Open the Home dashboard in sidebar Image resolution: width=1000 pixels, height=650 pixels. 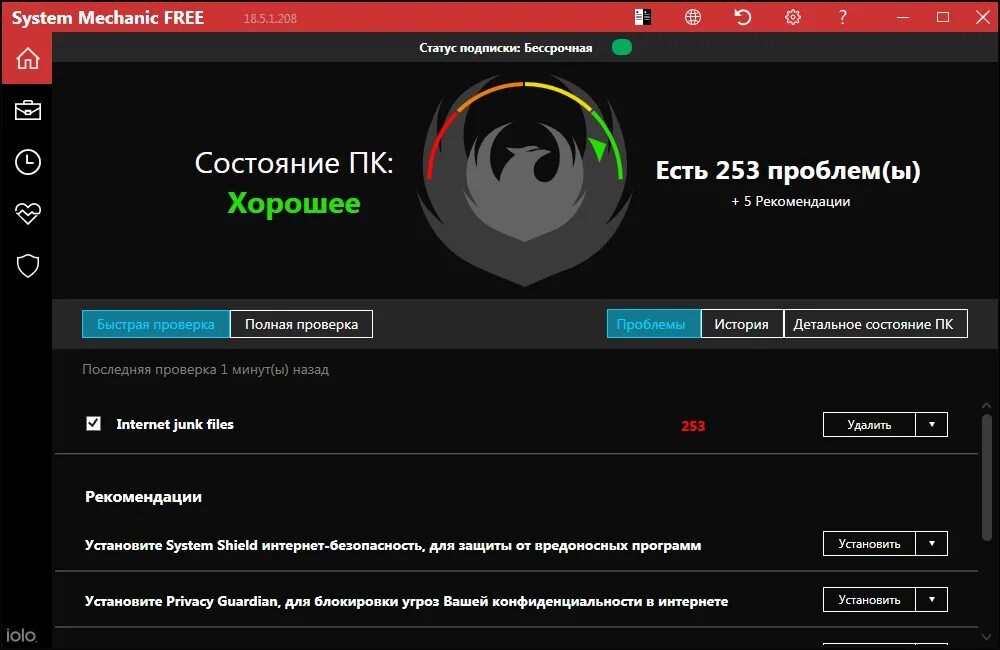pyautogui.click(x=27, y=58)
